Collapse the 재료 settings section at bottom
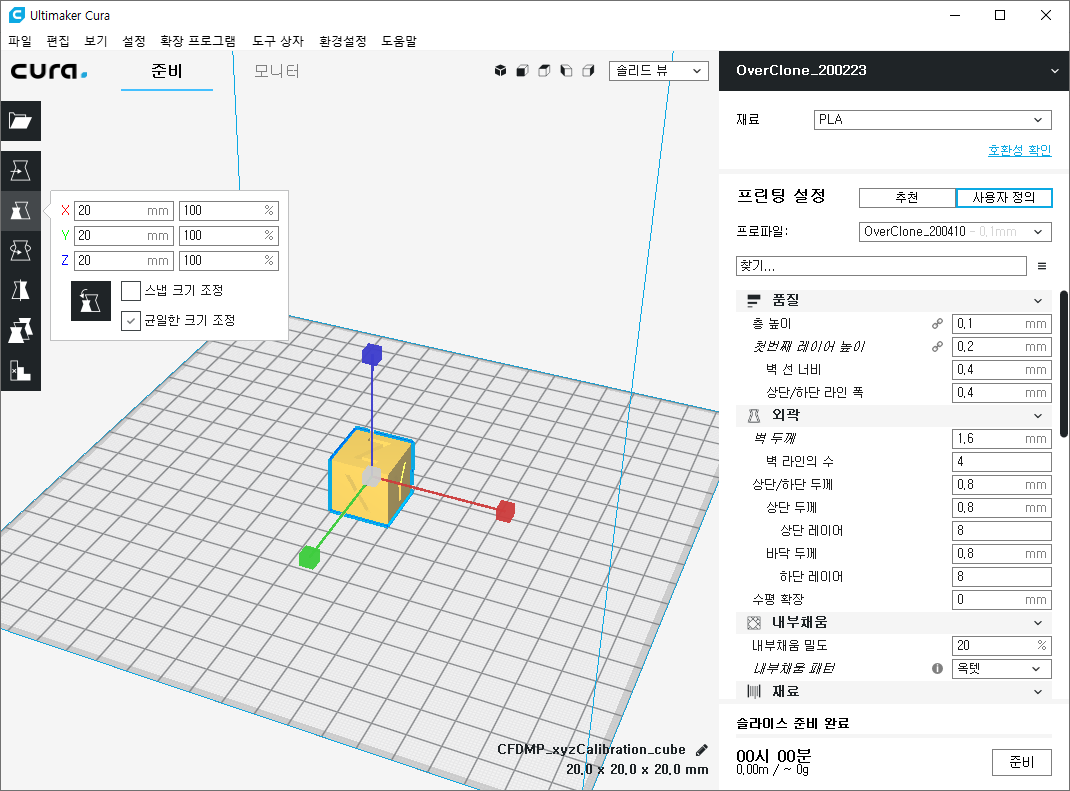The width and height of the screenshot is (1070, 791). click(x=895, y=691)
